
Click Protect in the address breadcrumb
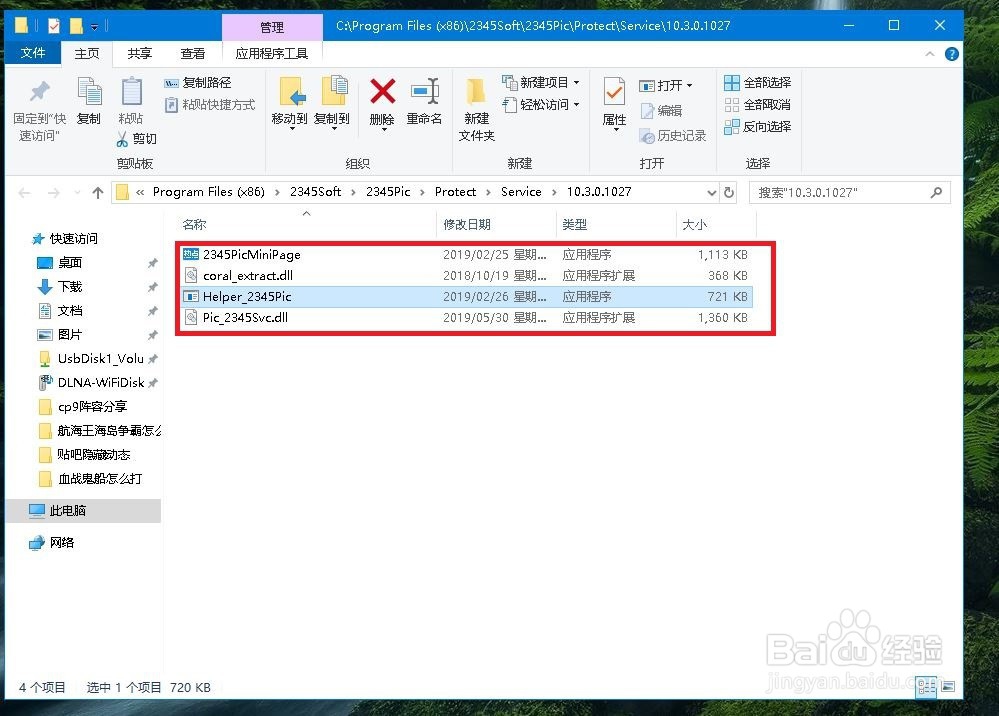click(455, 192)
